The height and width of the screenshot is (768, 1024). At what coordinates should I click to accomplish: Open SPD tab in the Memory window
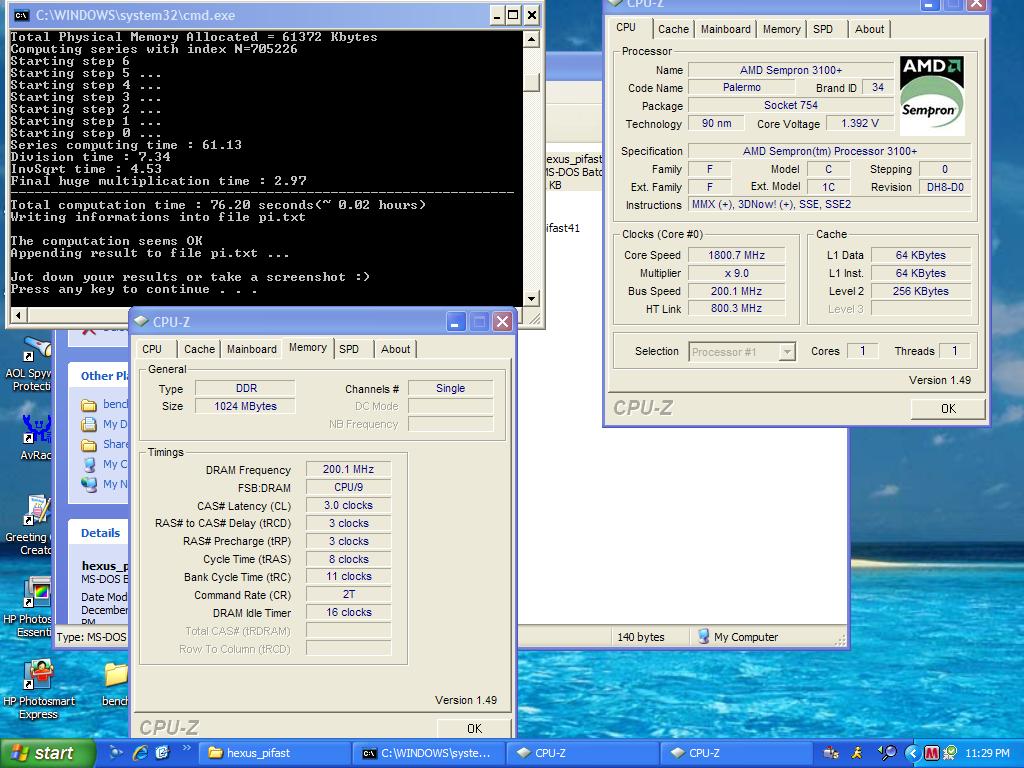(x=349, y=349)
